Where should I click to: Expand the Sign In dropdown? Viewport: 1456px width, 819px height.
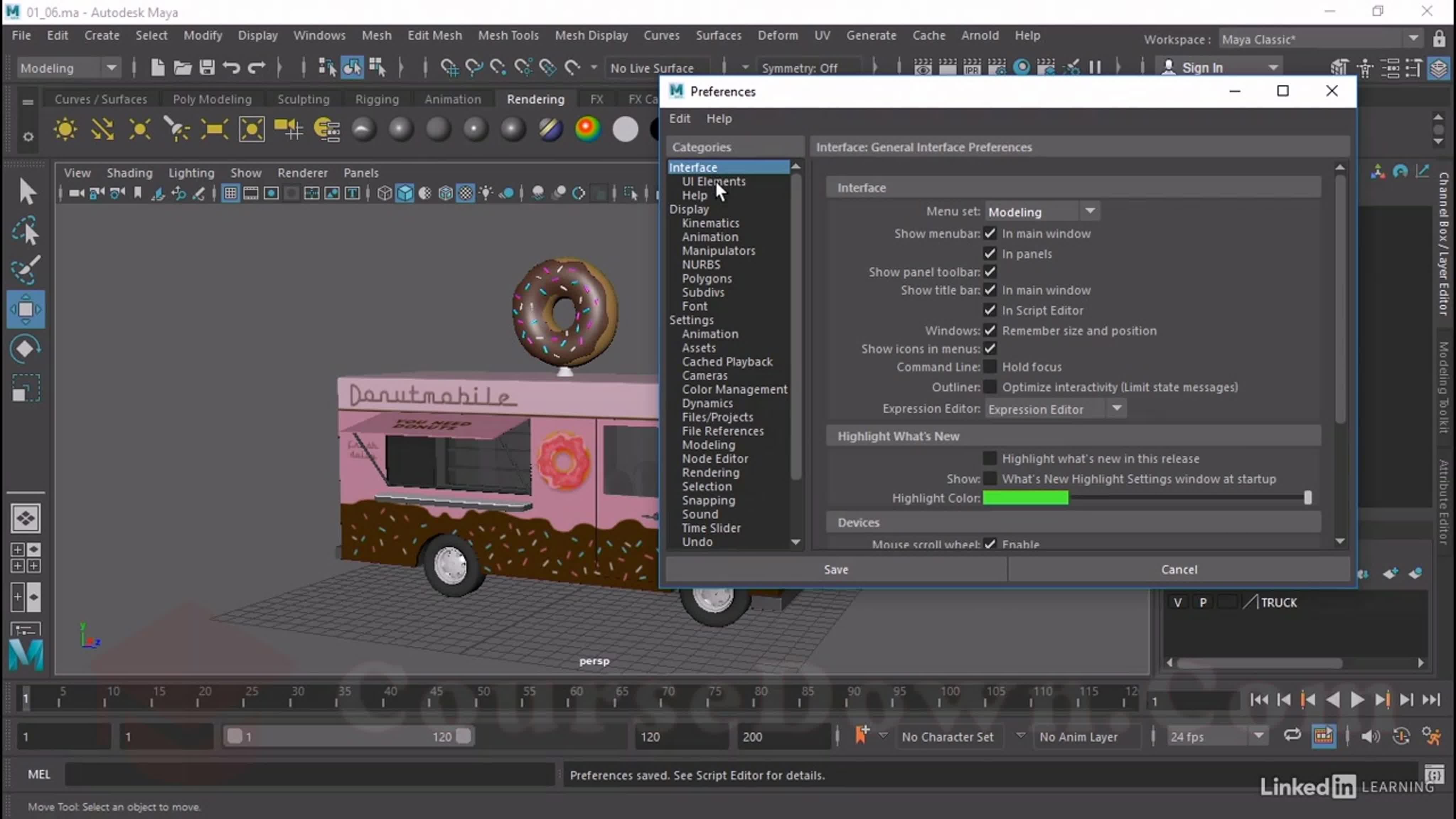(1273, 68)
